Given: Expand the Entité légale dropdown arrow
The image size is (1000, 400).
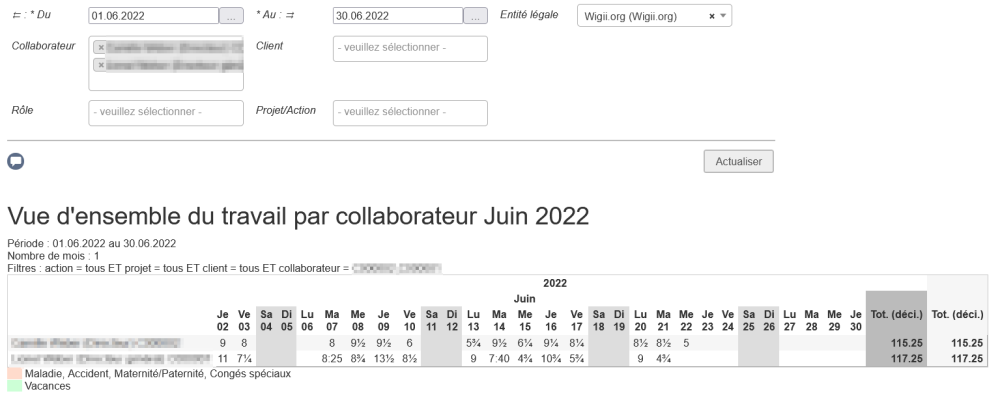Looking at the screenshot, I should pos(723,17).
